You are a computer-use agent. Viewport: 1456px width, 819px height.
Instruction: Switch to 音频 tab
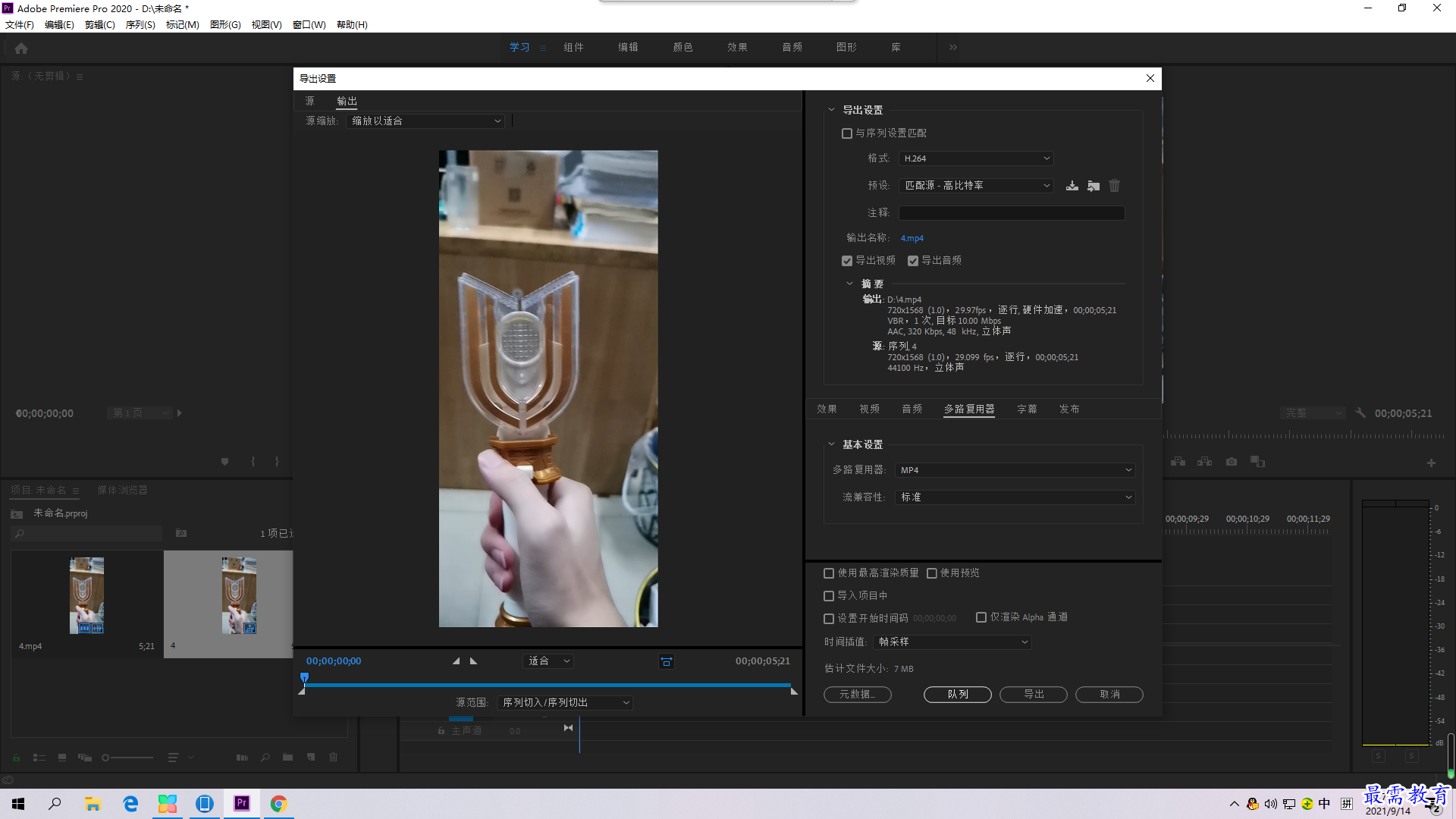point(912,409)
